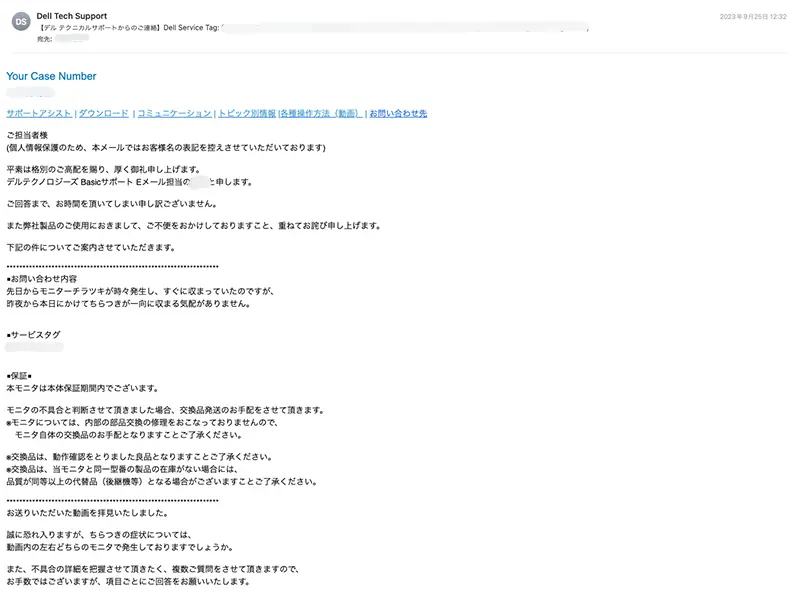Open the 各種操作方法（動画） link

[321, 114]
